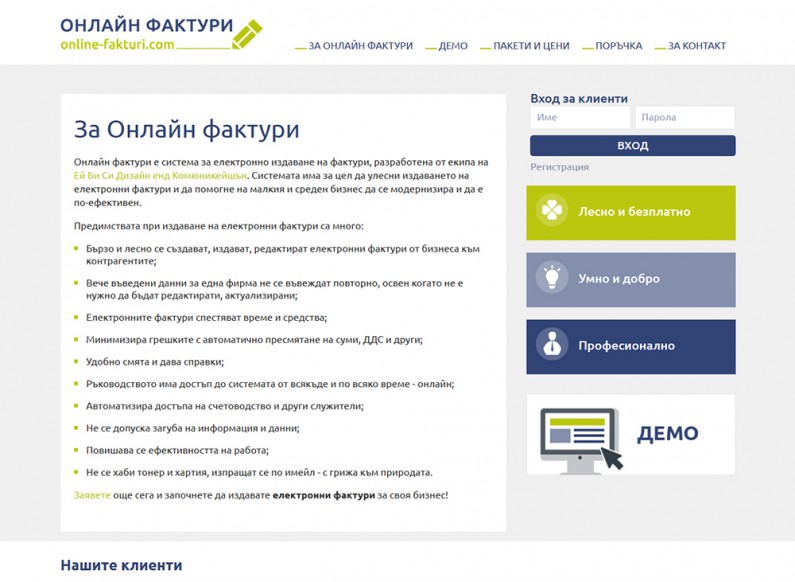Open the ЗА ОНЛАЙН ФАКТУРИ menu item
The width and height of the screenshot is (795, 582).
pyautogui.click(x=360, y=46)
